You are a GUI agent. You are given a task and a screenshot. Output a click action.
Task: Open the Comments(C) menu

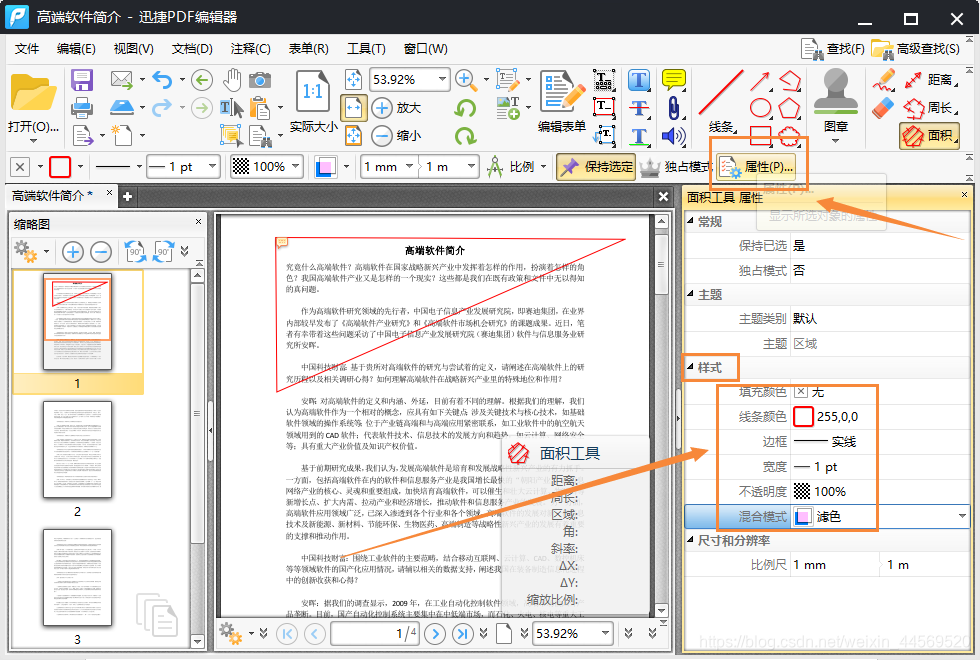251,49
